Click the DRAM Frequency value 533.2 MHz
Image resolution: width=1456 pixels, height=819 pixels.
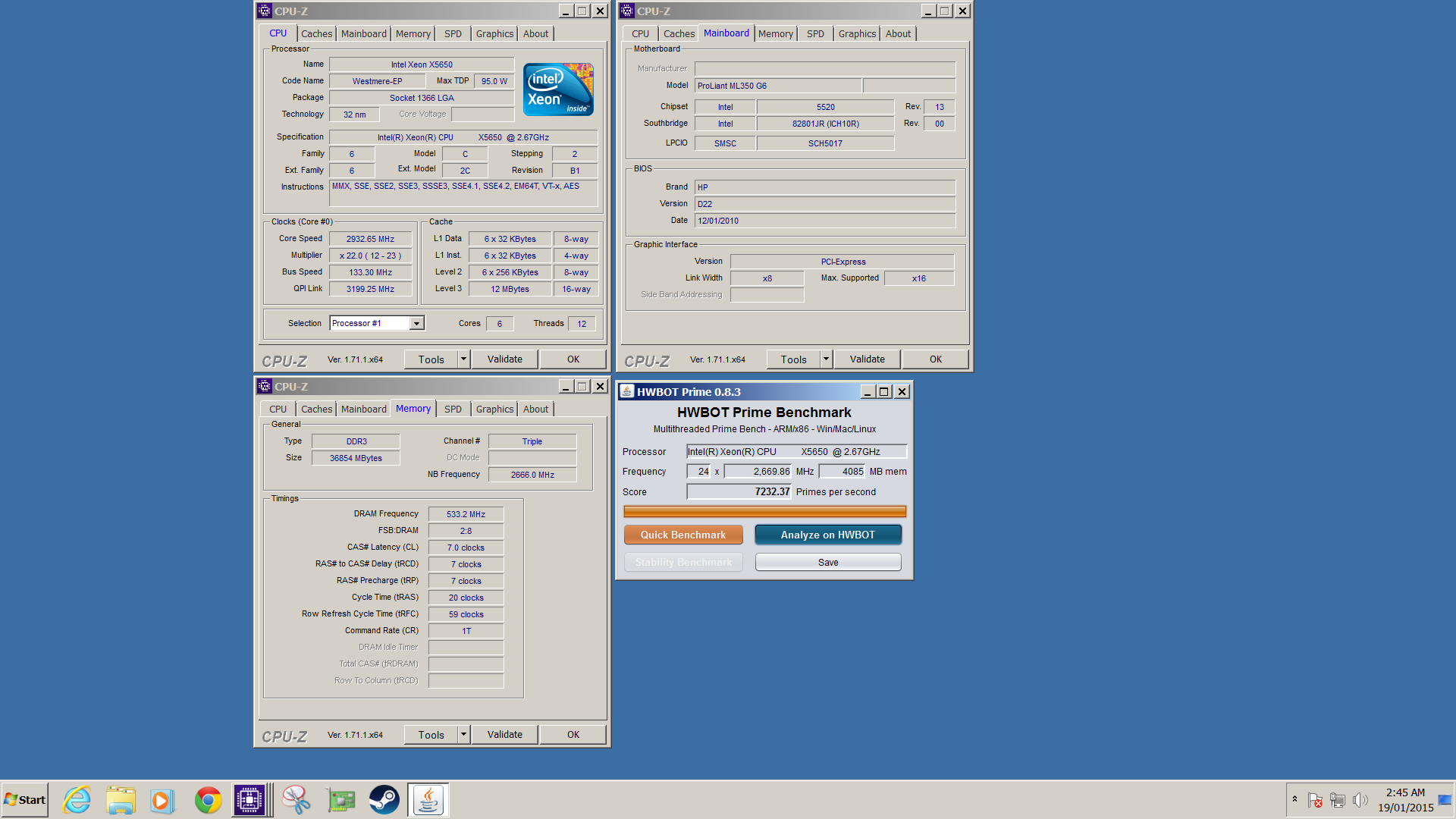[x=466, y=514]
